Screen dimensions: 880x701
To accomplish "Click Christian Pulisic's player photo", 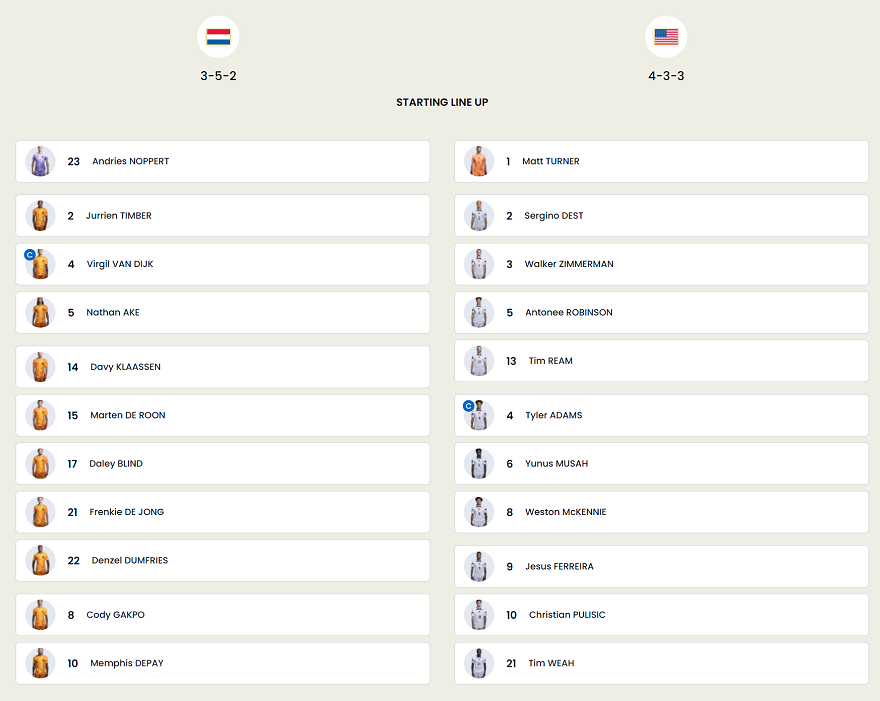I will 479,615.
